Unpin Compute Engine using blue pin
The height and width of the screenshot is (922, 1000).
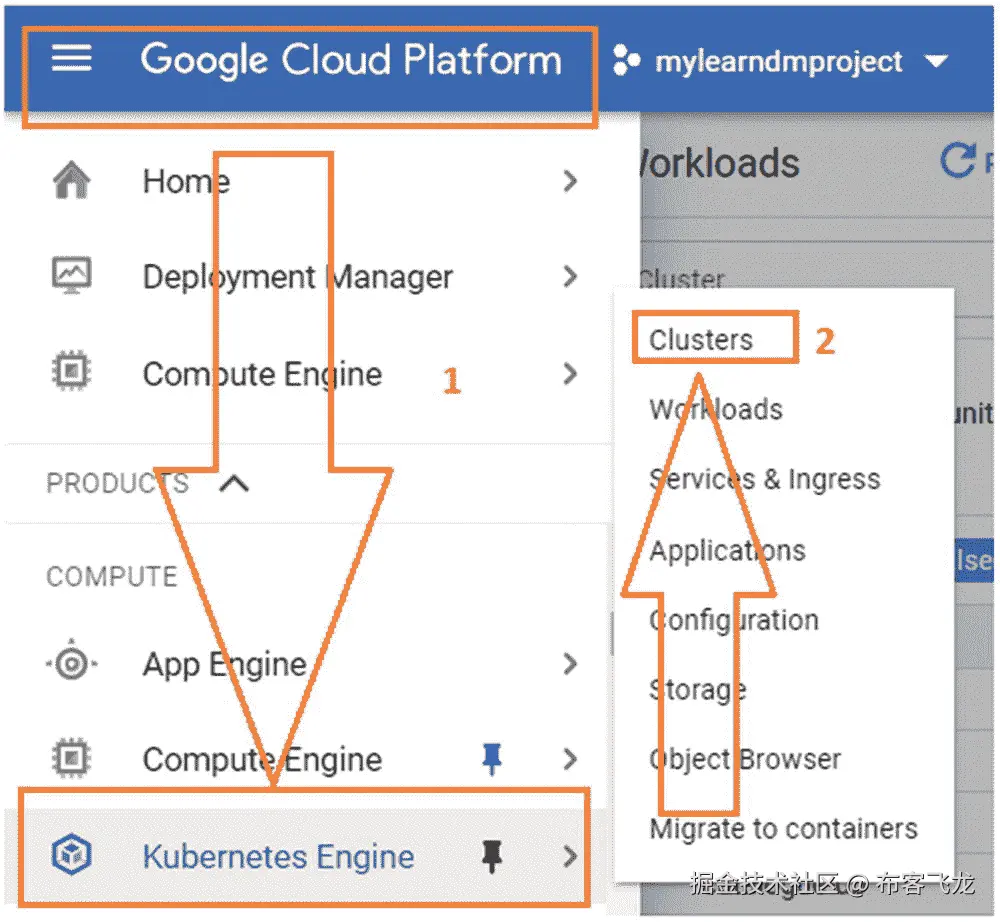click(x=491, y=760)
